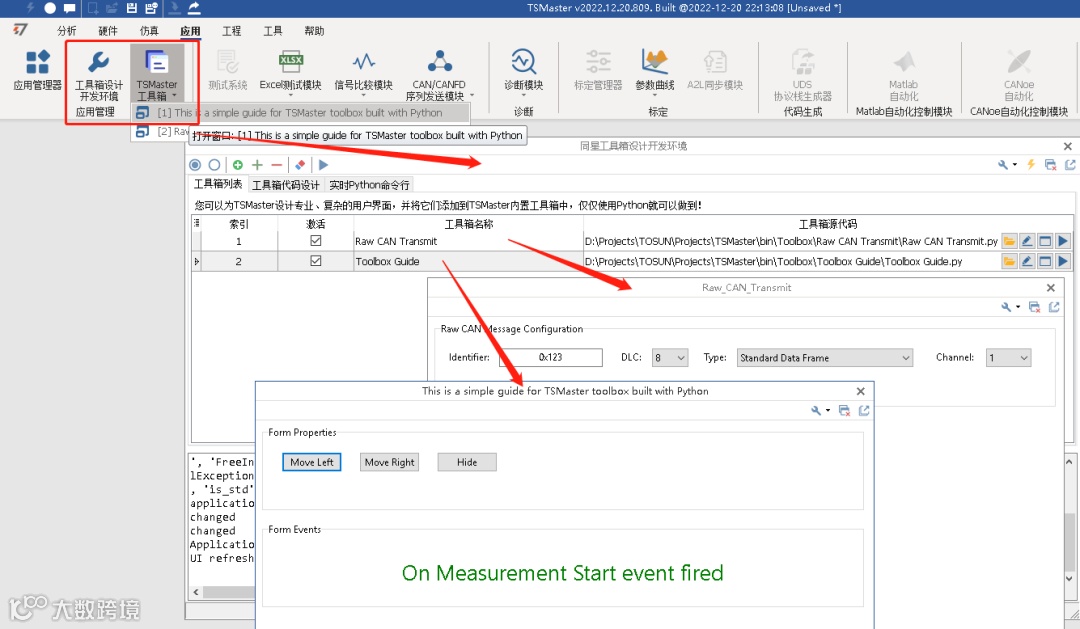Open the 诊断模块 diagnostic module
The width and height of the screenshot is (1080, 629).
point(523,71)
